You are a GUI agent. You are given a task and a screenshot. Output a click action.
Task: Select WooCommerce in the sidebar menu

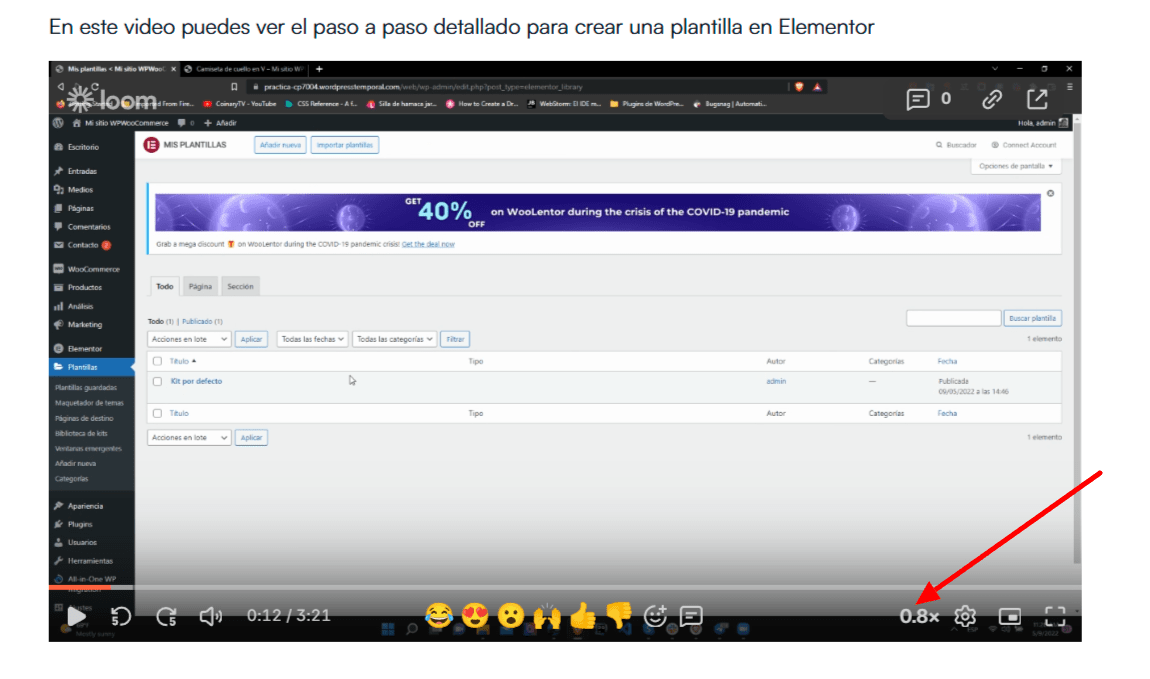click(93, 269)
